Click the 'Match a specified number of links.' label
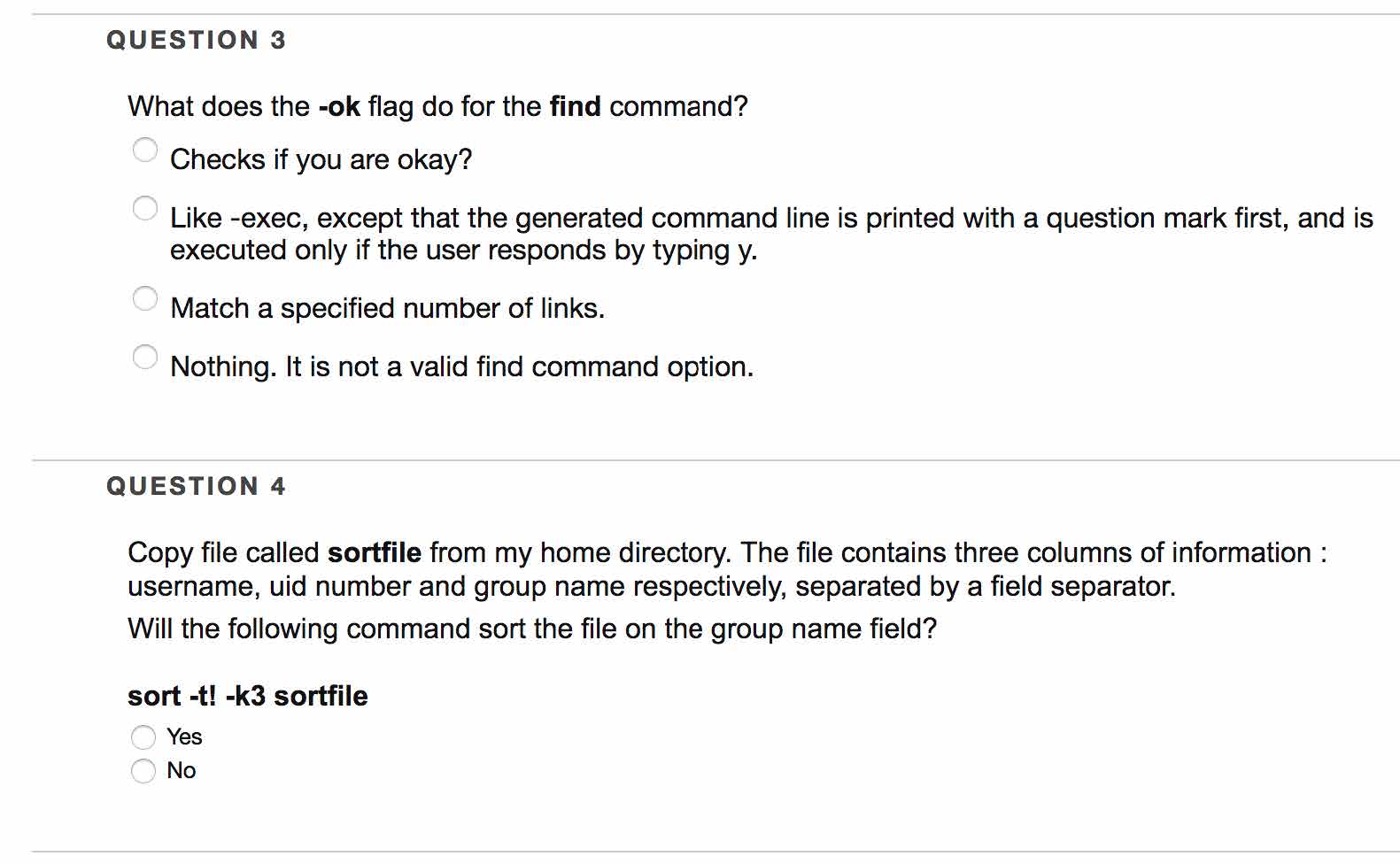Image resolution: width=1400 pixels, height=864 pixels. tap(387, 308)
